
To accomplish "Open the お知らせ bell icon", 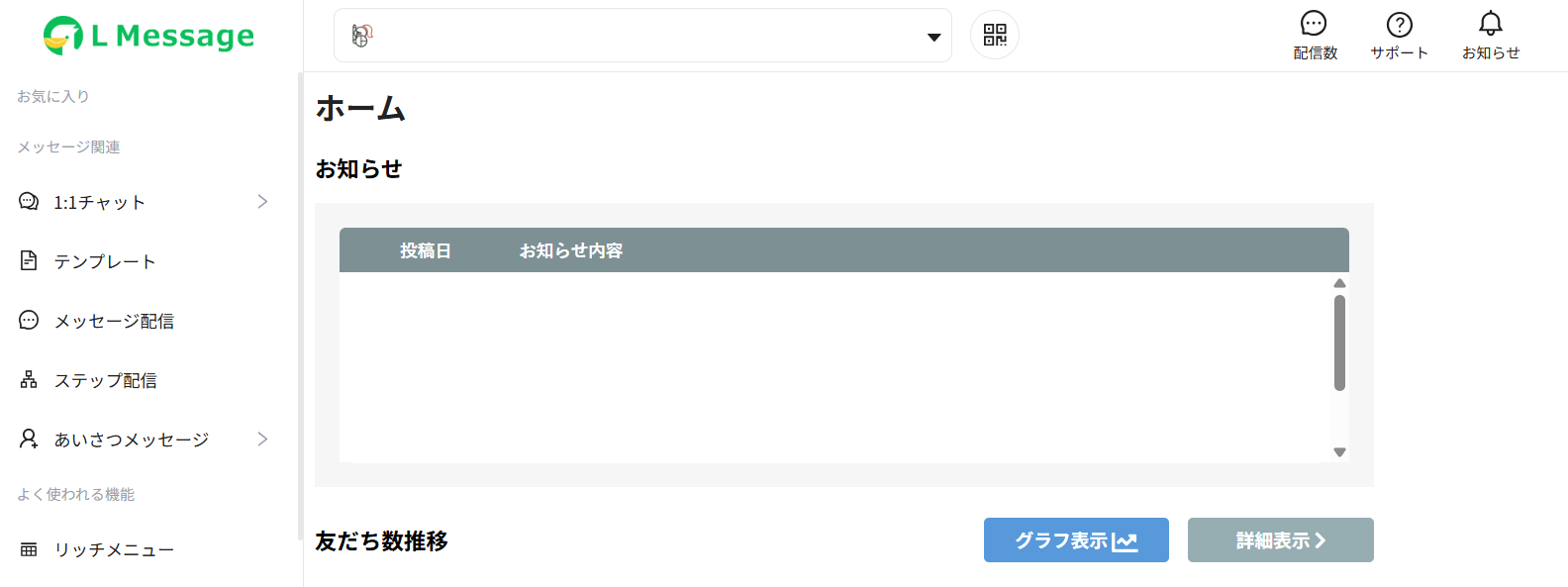I will pyautogui.click(x=1491, y=23).
